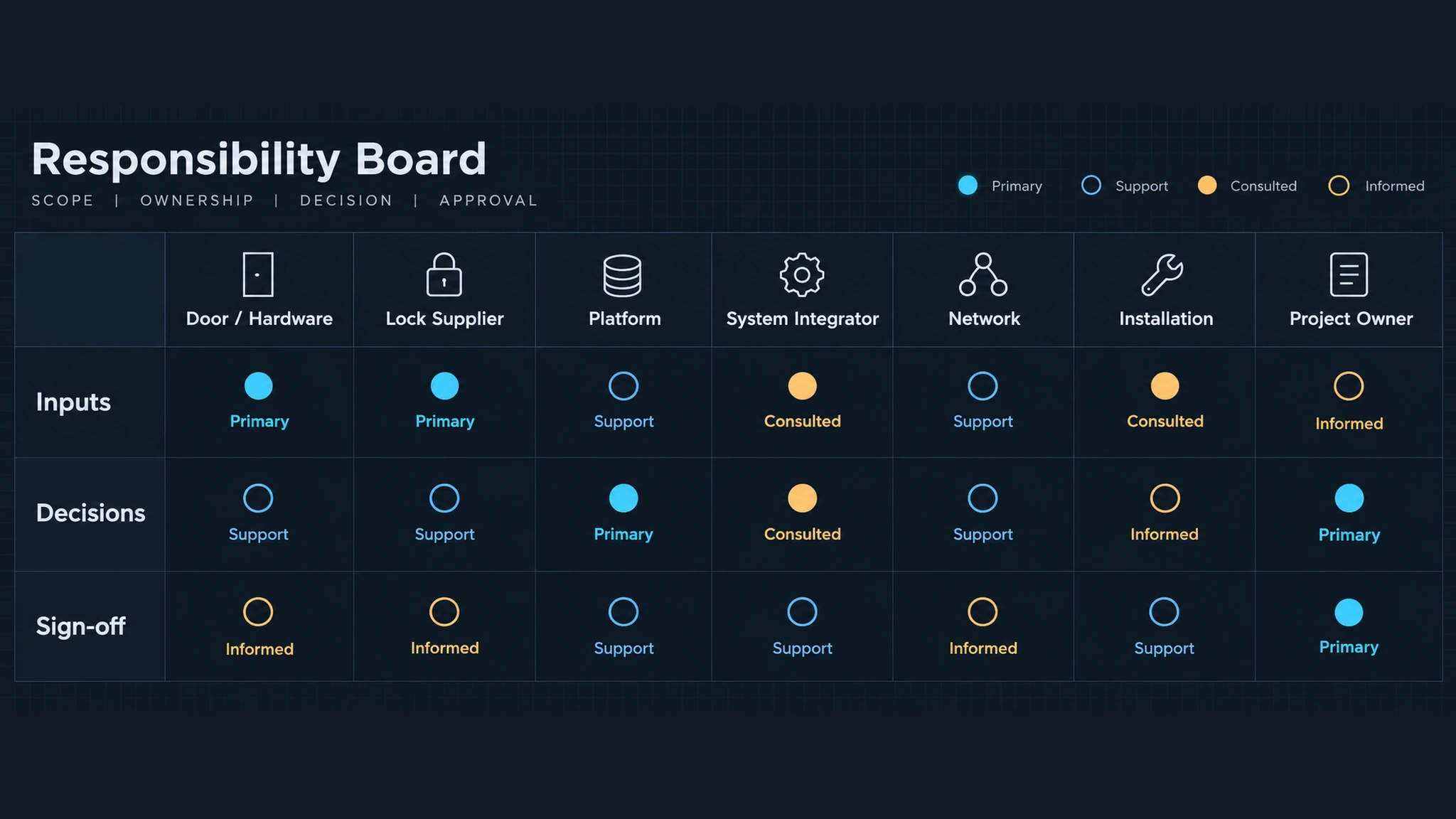
Task: Select the filled Primary dot for Inputs Door / Hardware
Action: (259, 386)
